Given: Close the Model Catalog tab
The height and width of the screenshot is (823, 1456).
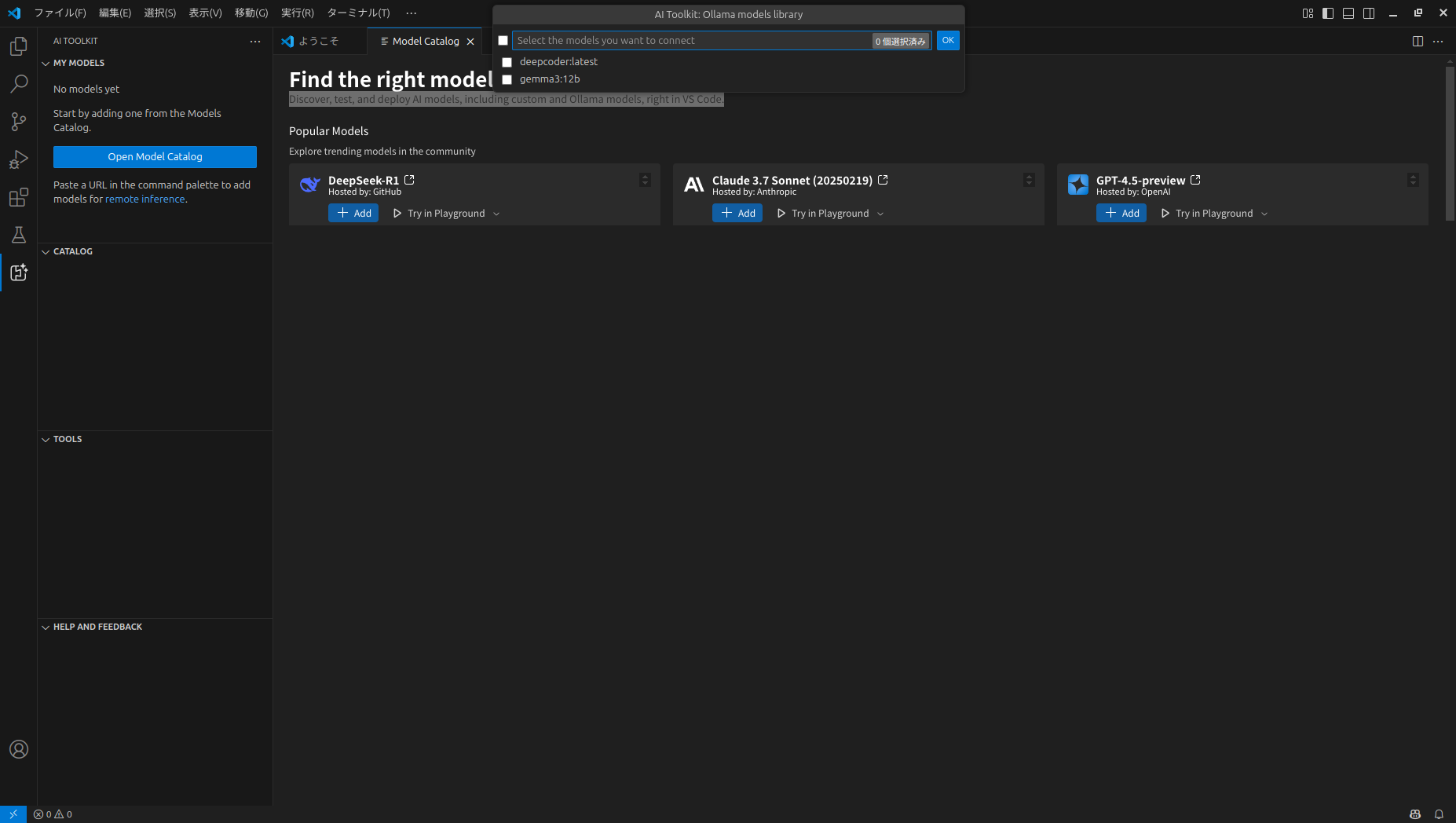Looking at the screenshot, I should point(470,42).
